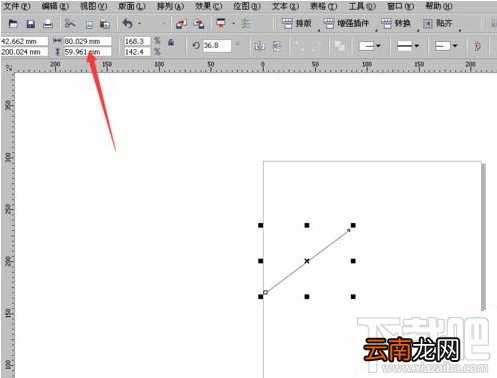Click the 贴齐 (Snap to) button
Screen dimensions: 497x378
click(438, 23)
